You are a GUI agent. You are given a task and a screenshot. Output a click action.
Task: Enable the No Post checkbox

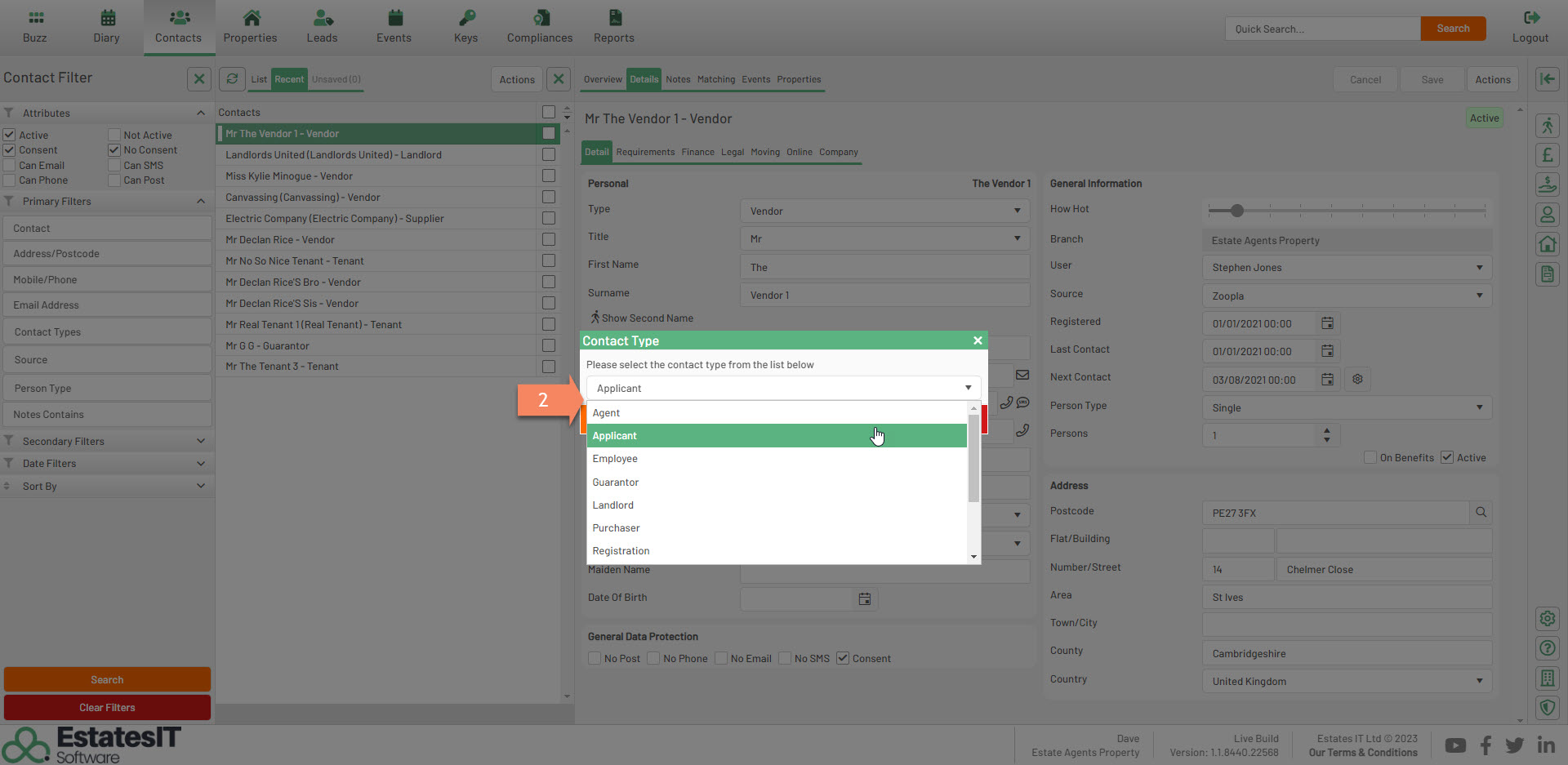pos(595,659)
